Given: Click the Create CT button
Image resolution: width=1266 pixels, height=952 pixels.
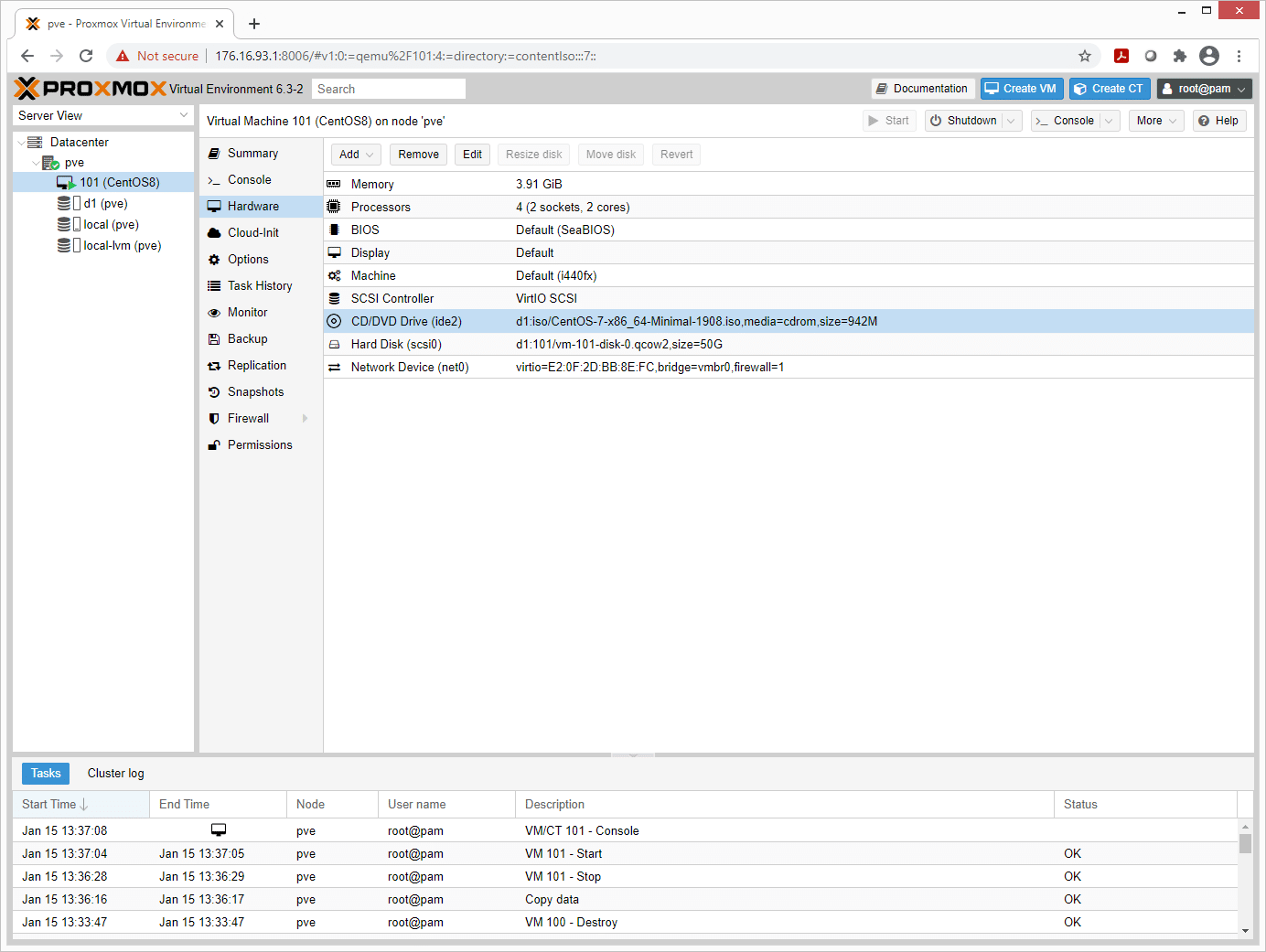Looking at the screenshot, I should click(1110, 89).
